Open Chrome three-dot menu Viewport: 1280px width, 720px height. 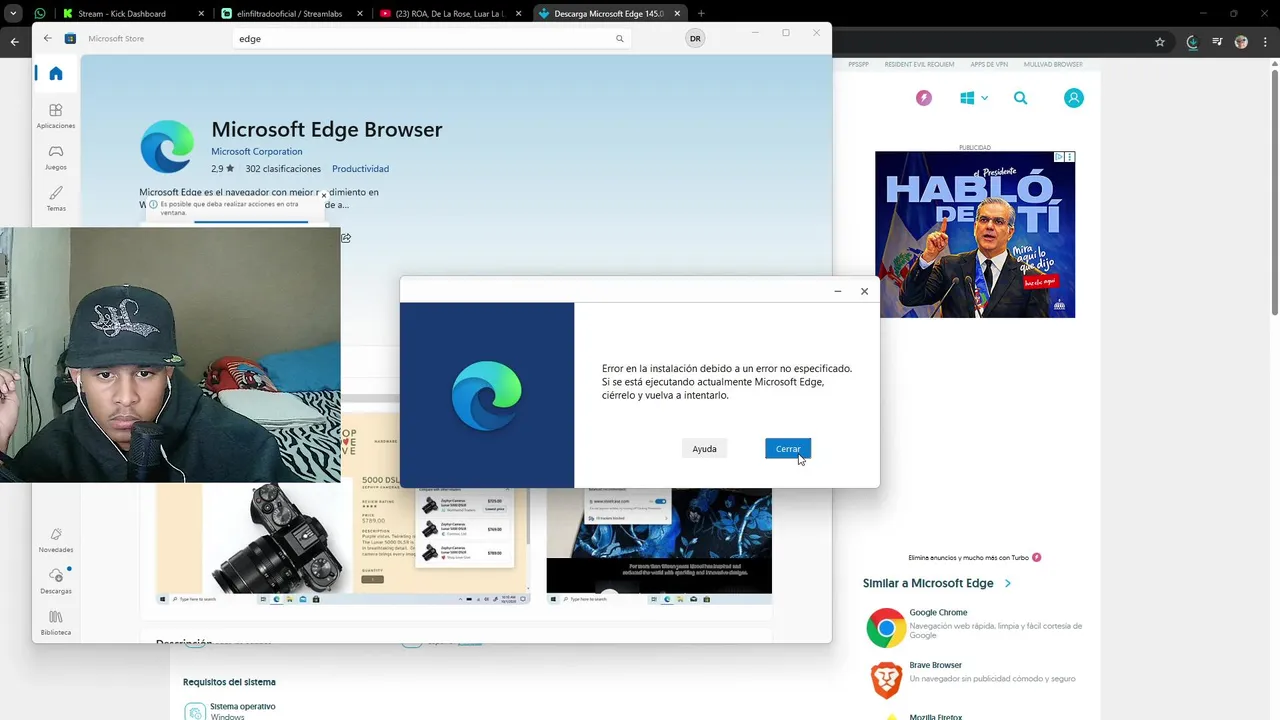(x=1264, y=42)
